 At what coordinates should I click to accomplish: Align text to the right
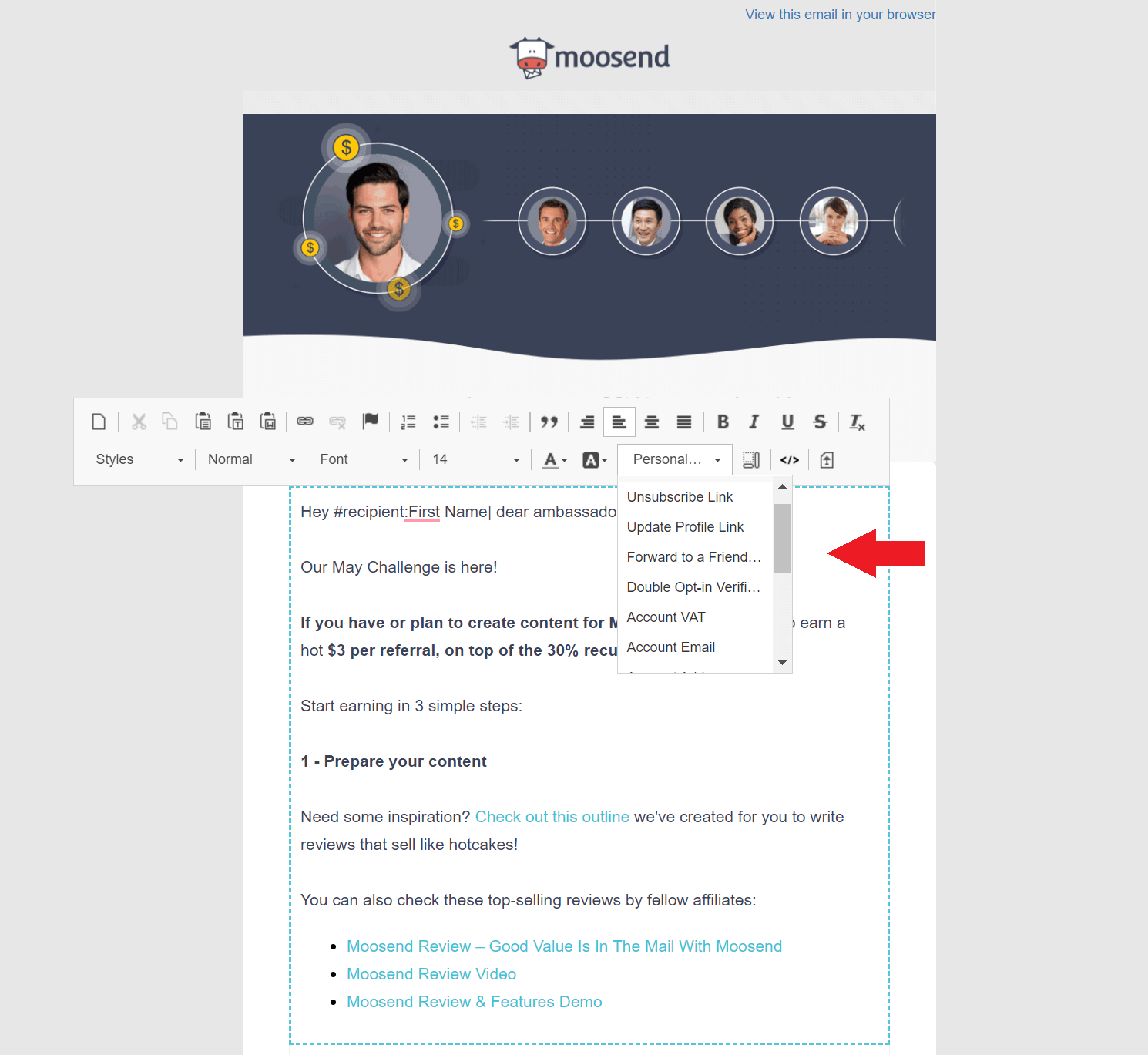click(587, 422)
